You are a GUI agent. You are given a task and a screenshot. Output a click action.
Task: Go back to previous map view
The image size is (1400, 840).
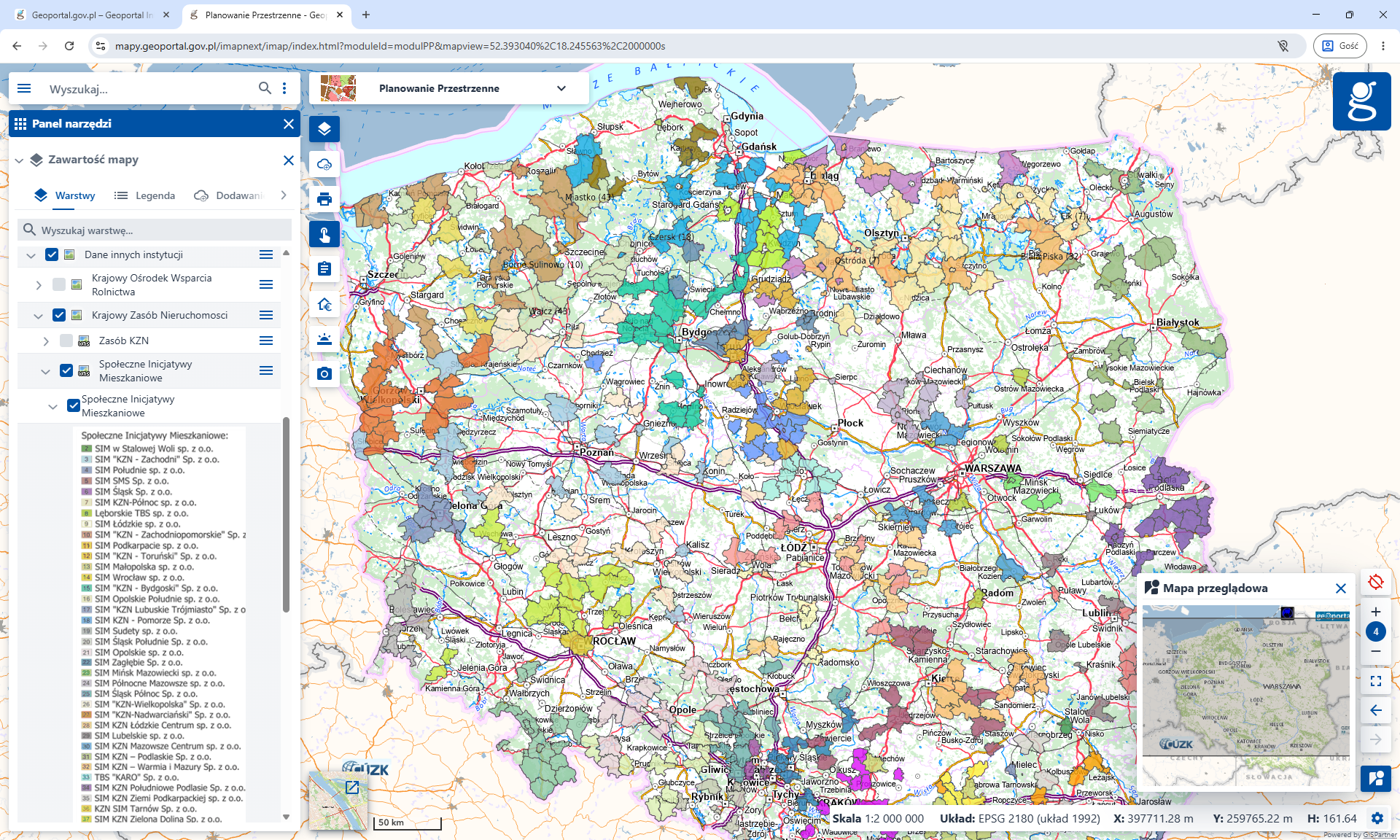coord(1376,710)
